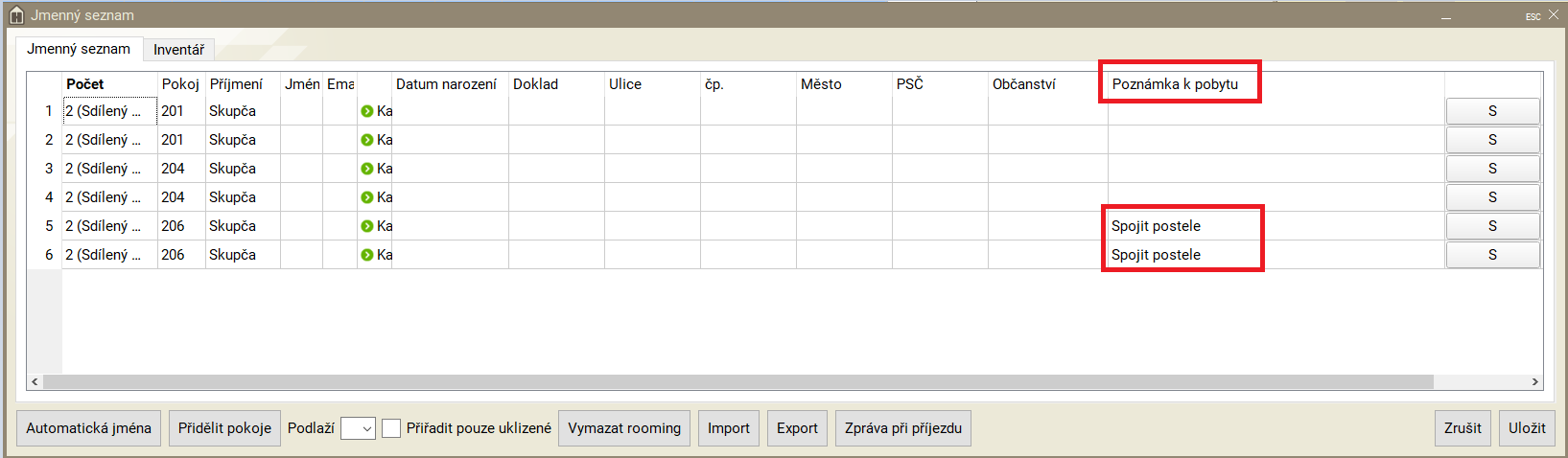Screen dimensions: 1568x458
Task: Click the green arrow icon in row 6
Action: (367, 255)
